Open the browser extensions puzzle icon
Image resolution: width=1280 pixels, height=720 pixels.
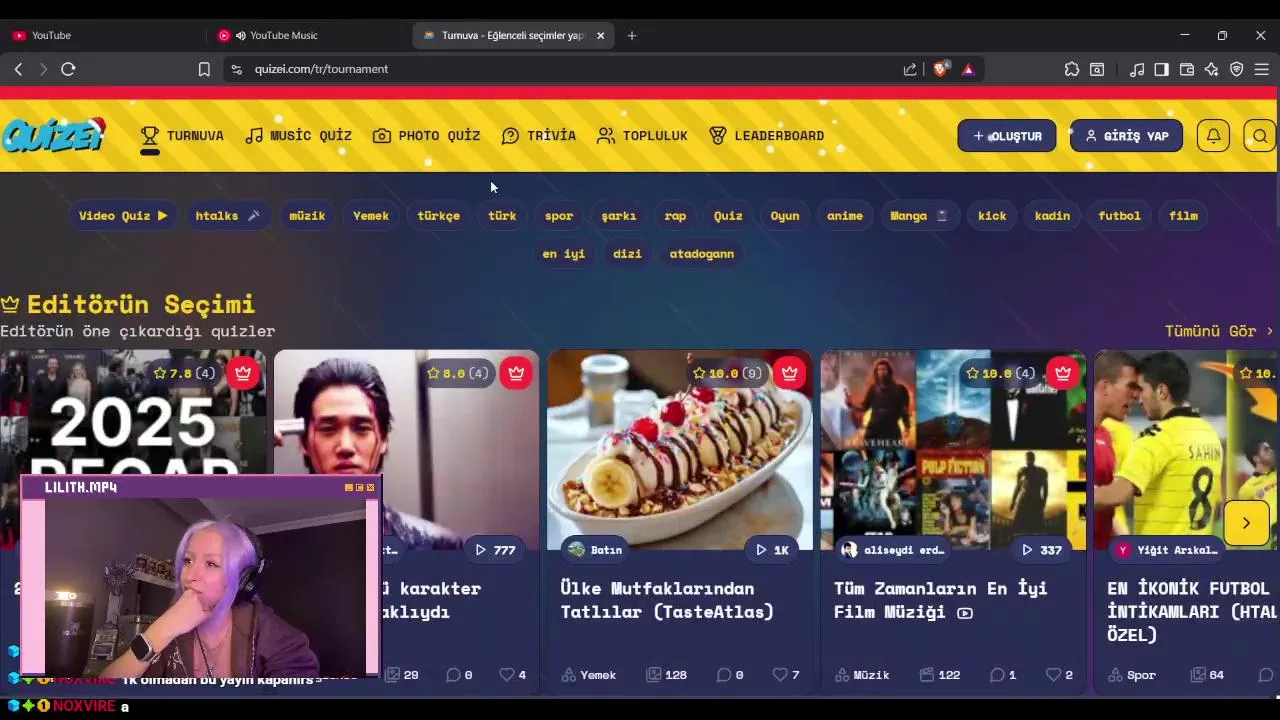[x=1072, y=69]
